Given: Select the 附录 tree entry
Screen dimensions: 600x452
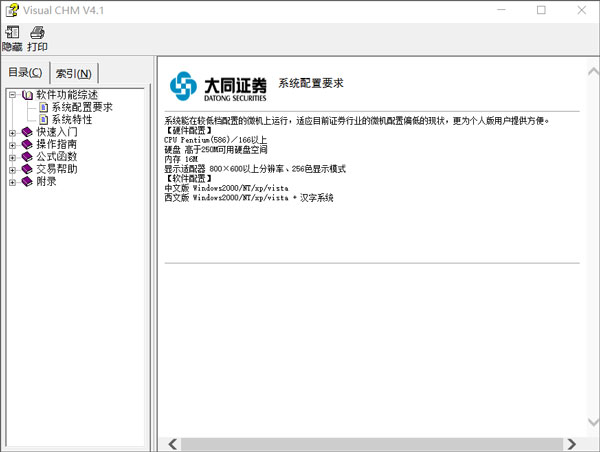Looking at the screenshot, I should tap(46, 181).
